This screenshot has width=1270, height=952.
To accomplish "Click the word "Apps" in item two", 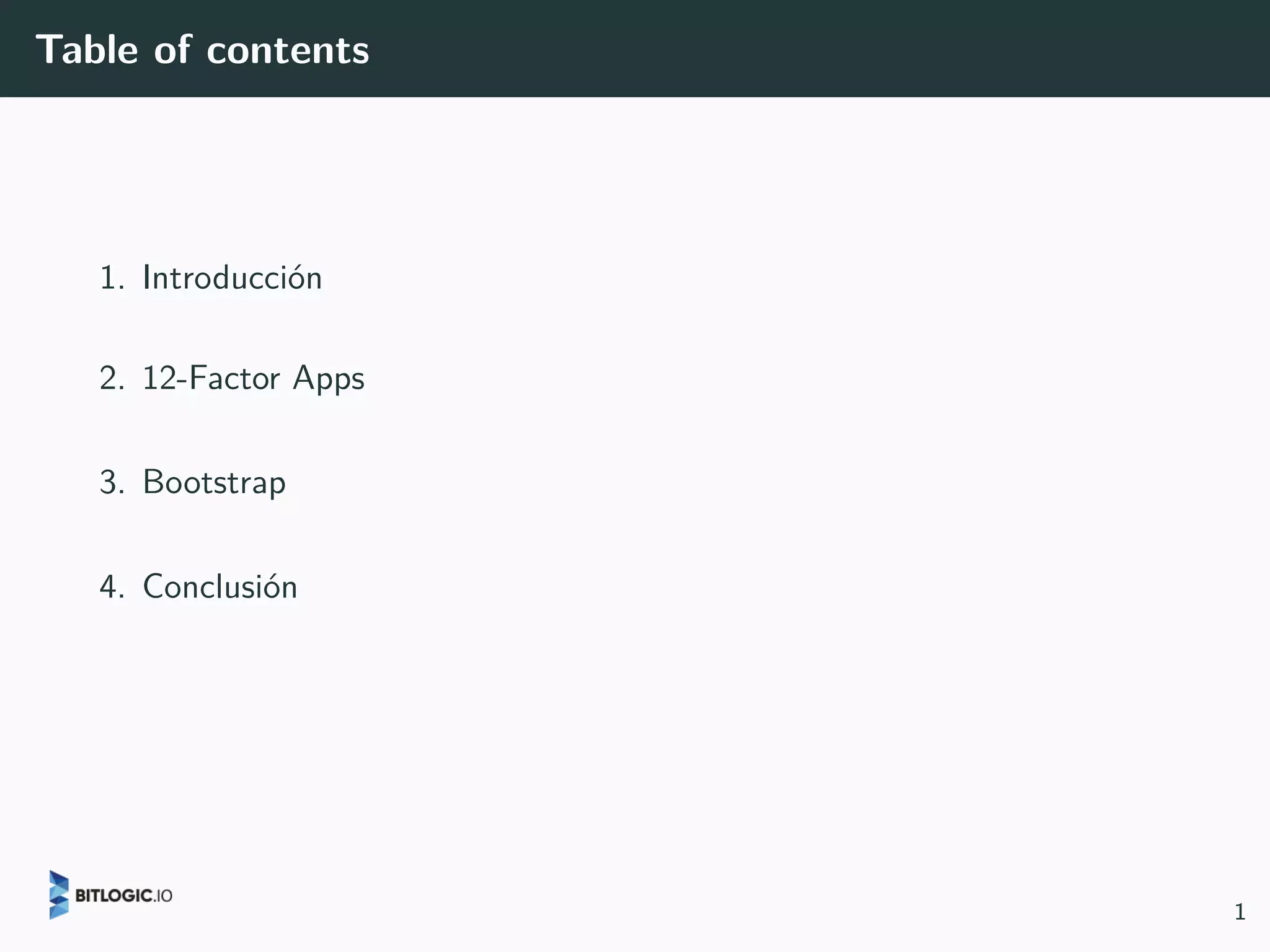I will click(x=329, y=379).
